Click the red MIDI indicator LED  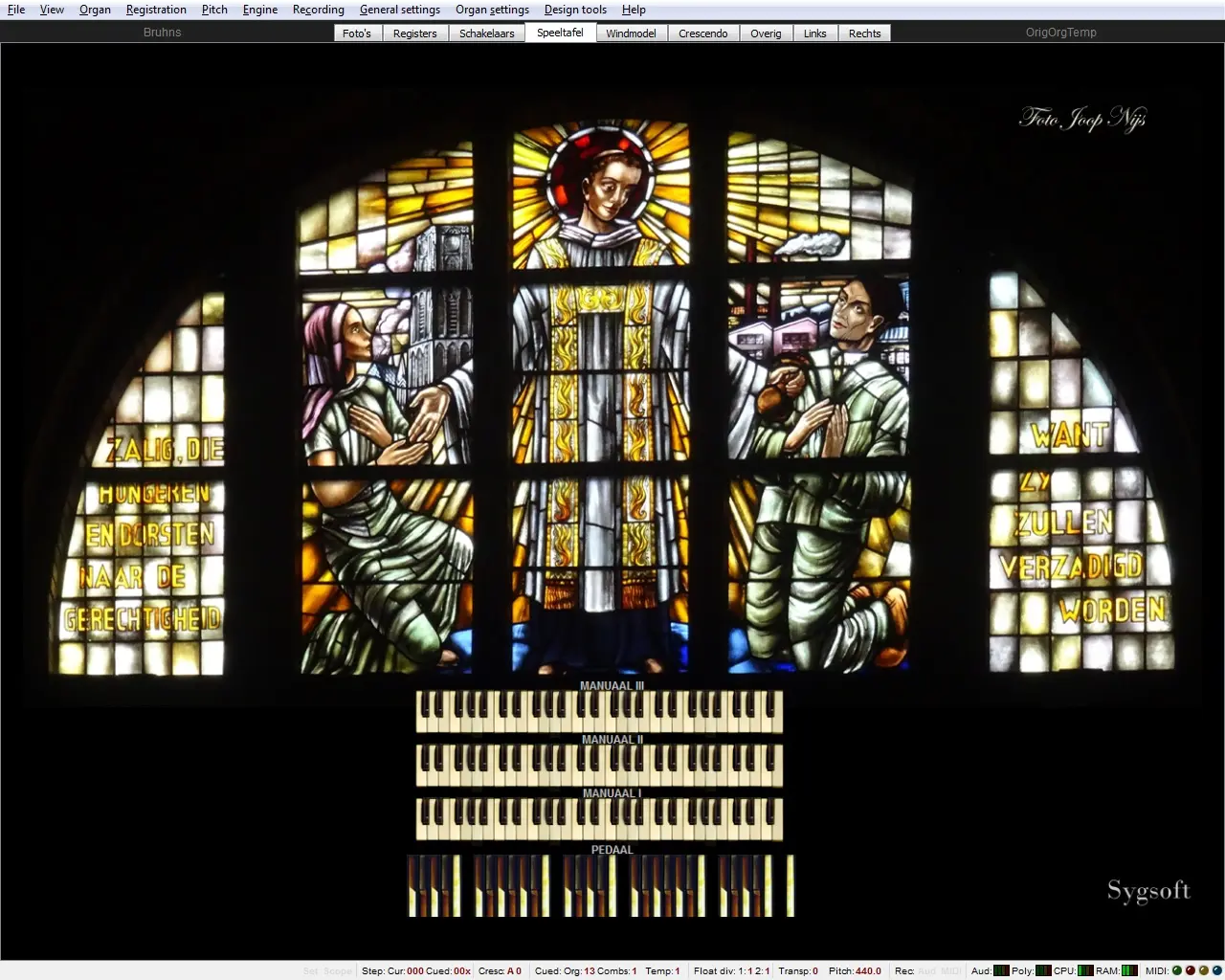pyautogui.click(x=1191, y=970)
